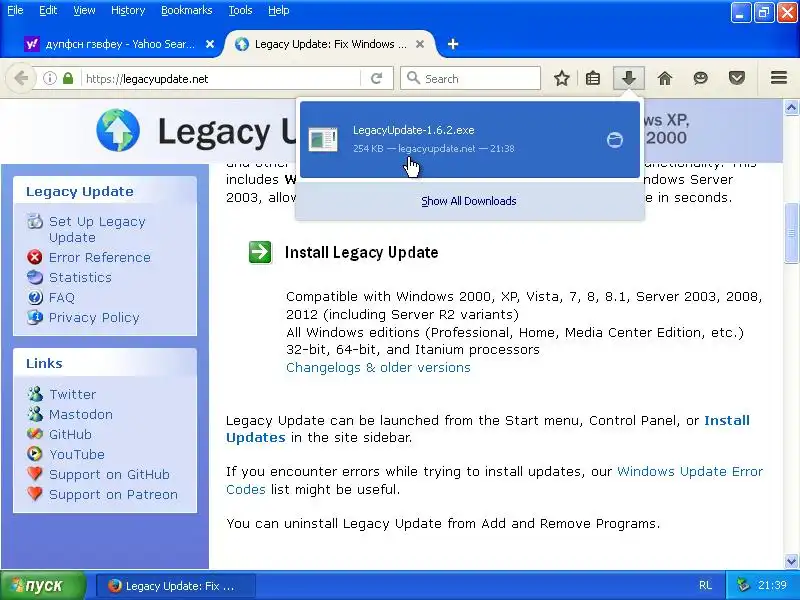Bookmark this page with the star icon

(x=562, y=79)
